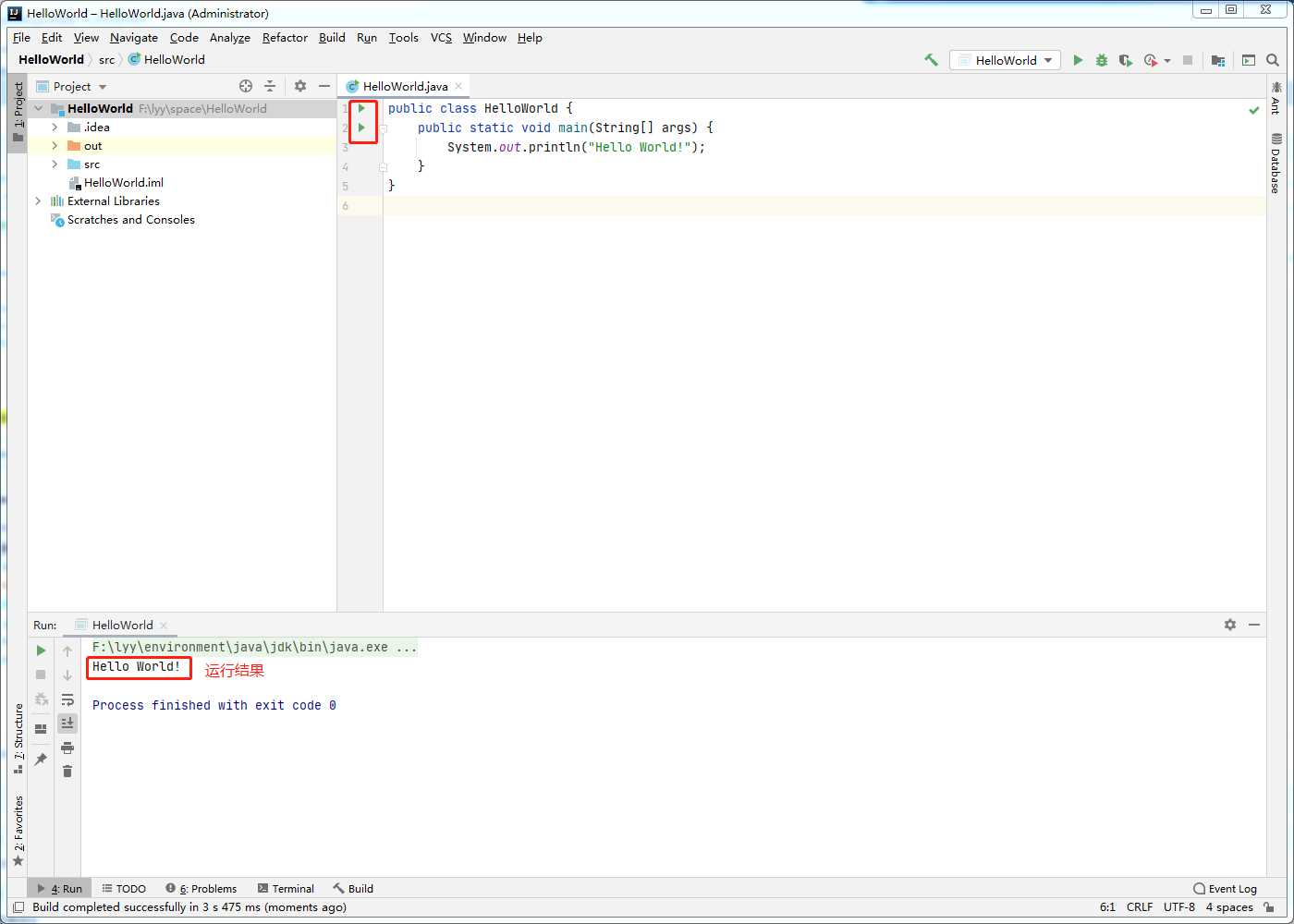Expand the src folder
The width and height of the screenshot is (1294, 924).
[x=55, y=164]
